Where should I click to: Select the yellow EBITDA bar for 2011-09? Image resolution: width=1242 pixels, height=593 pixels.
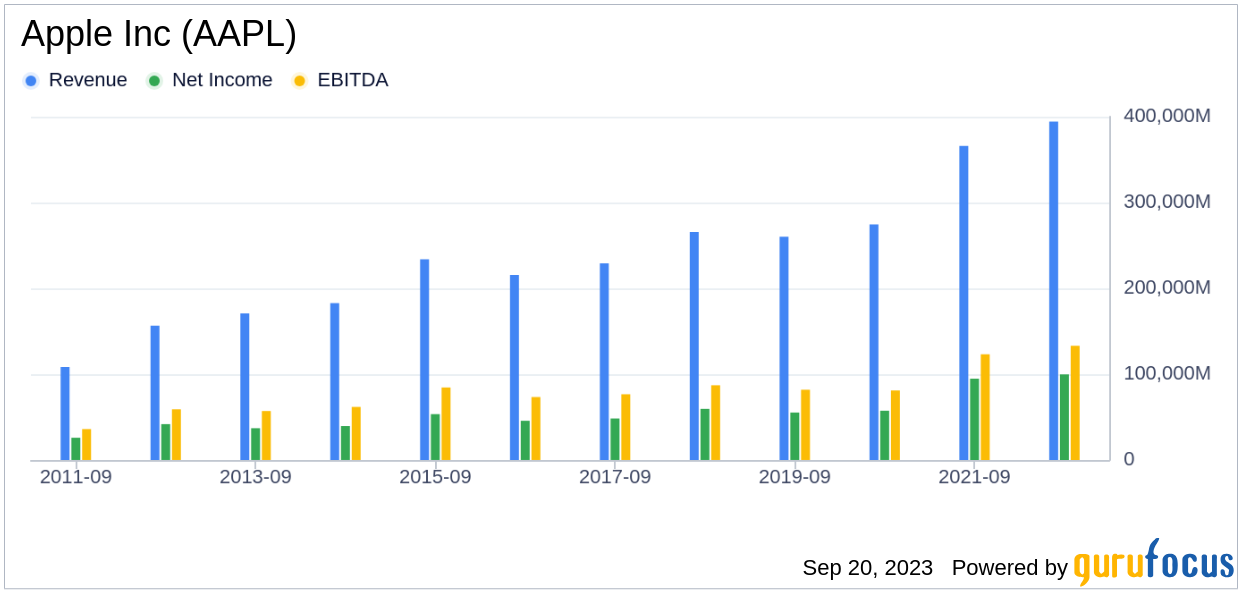point(87,445)
